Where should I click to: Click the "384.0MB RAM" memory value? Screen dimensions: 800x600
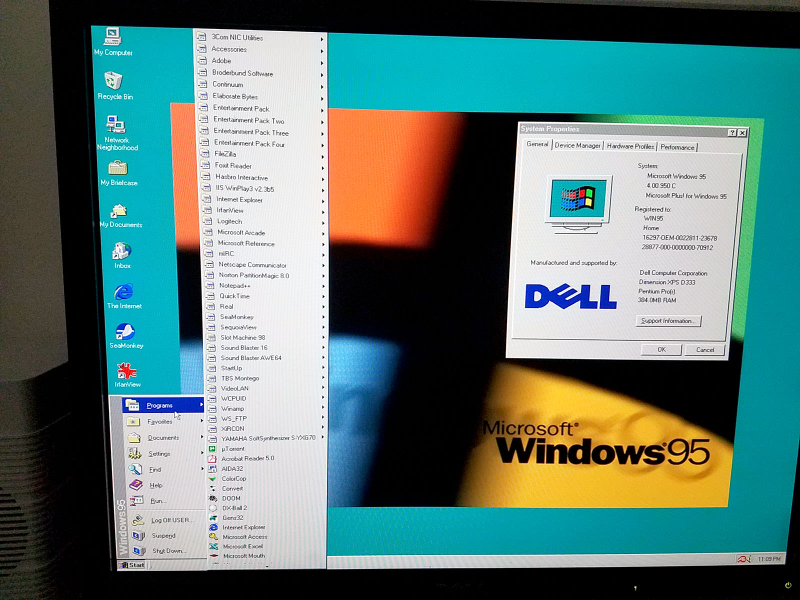pyautogui.click(x=657, y=301)
